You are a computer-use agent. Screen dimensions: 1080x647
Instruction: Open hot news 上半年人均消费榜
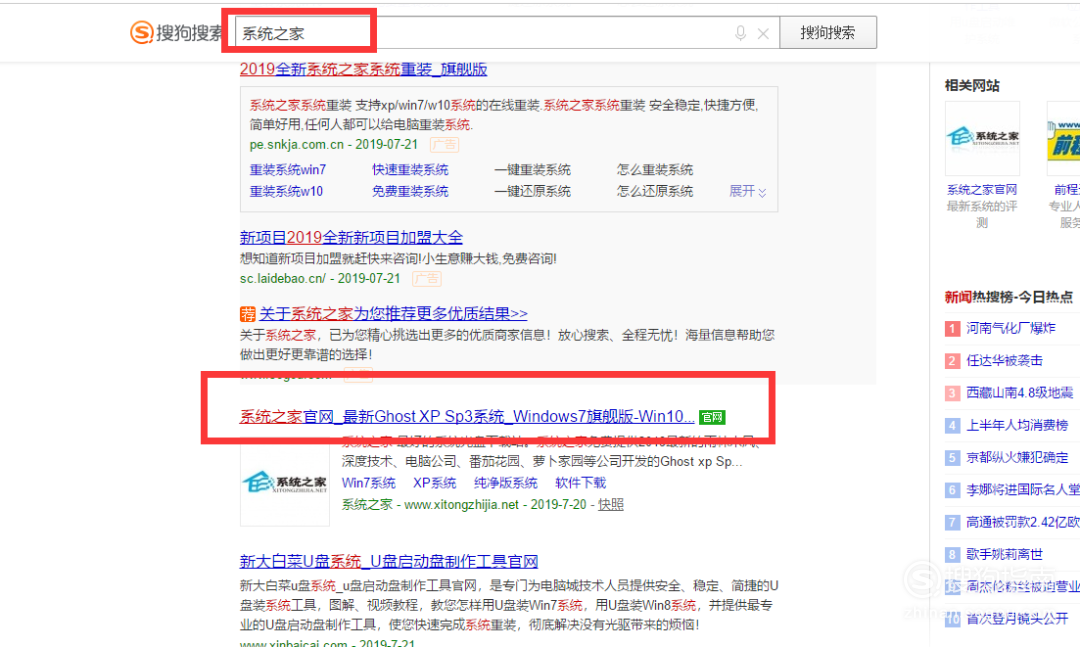[x=1017, y=425]
